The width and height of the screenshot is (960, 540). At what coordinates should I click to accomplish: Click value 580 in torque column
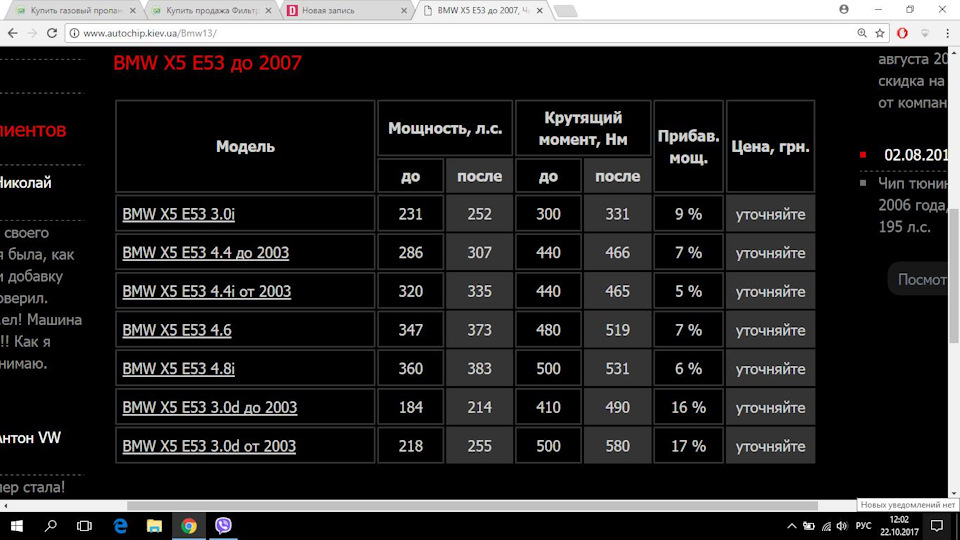617,446
